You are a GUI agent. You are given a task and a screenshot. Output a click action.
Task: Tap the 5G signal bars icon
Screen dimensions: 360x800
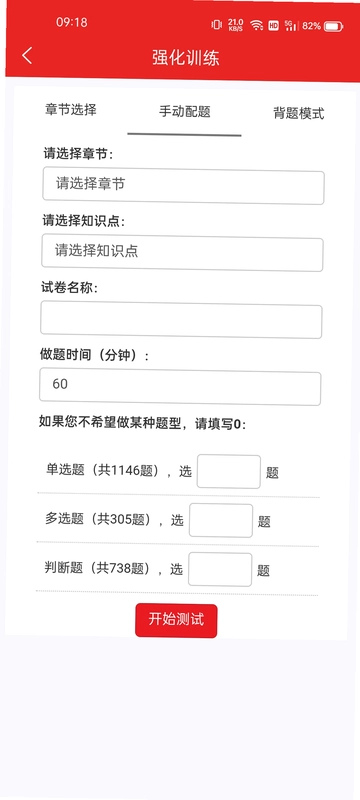click(291, 26)
